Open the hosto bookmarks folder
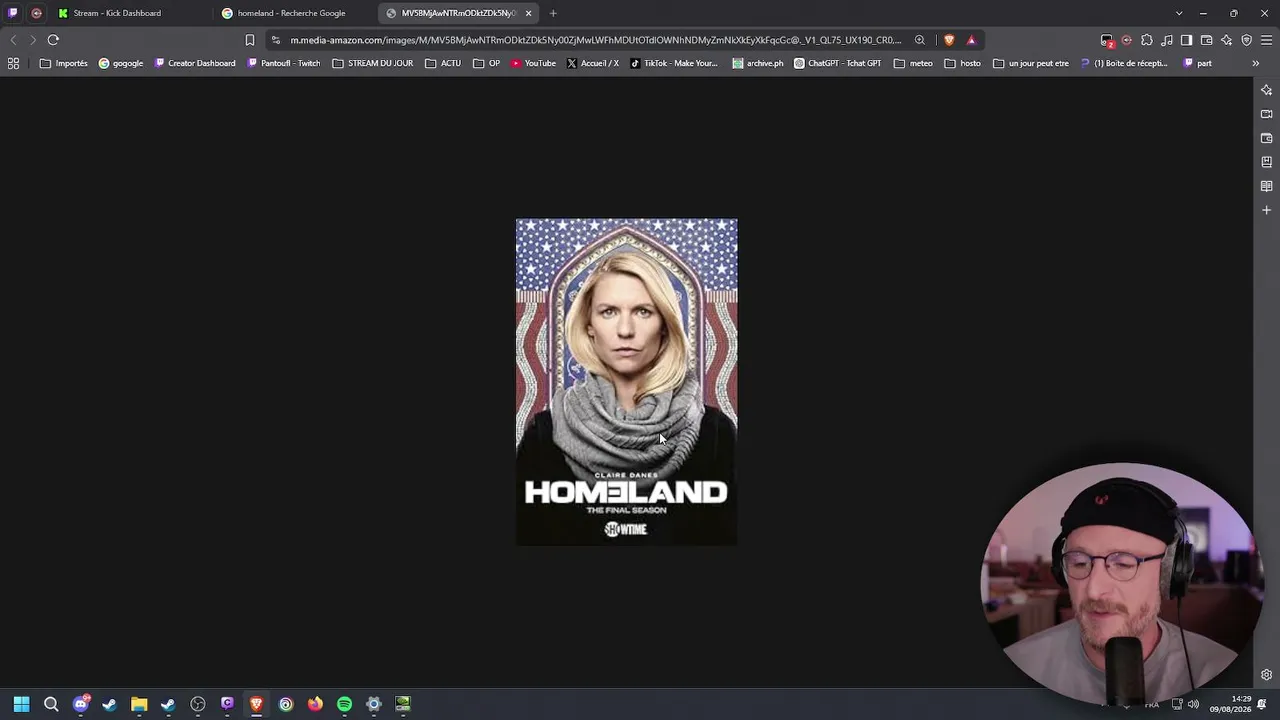Screen dimensions: 1280x720 (x=963, y=63)
